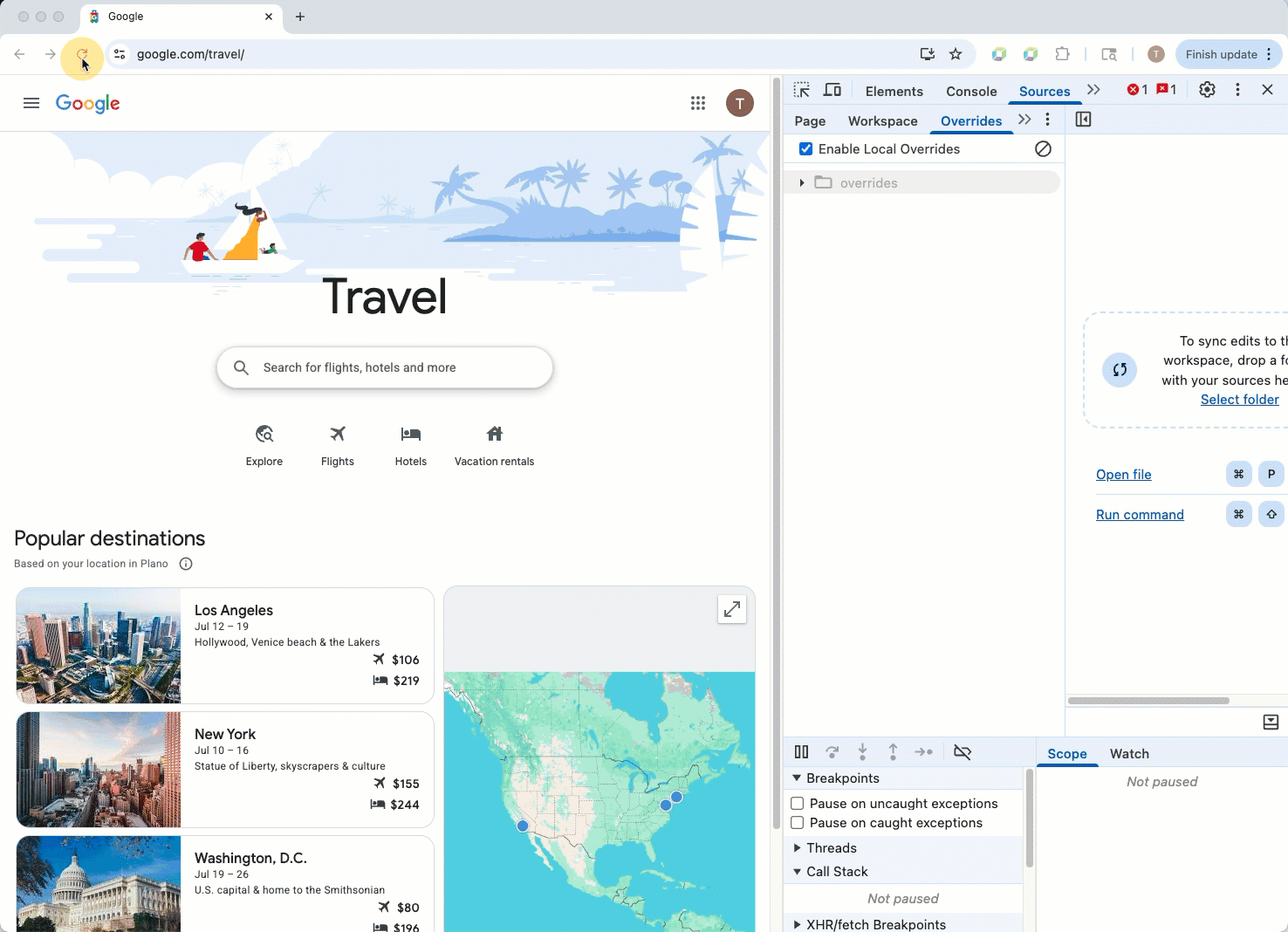Open the Los Angeles destination card
This screenshot has width=1288, height=932.
coord(225,646)
